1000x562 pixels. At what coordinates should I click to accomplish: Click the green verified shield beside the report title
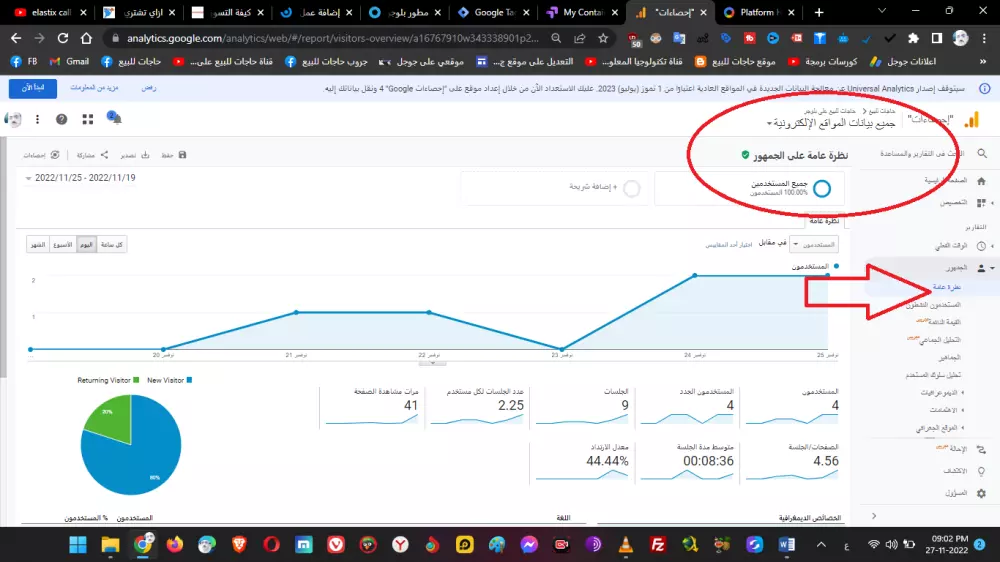[x=745, y=155]
